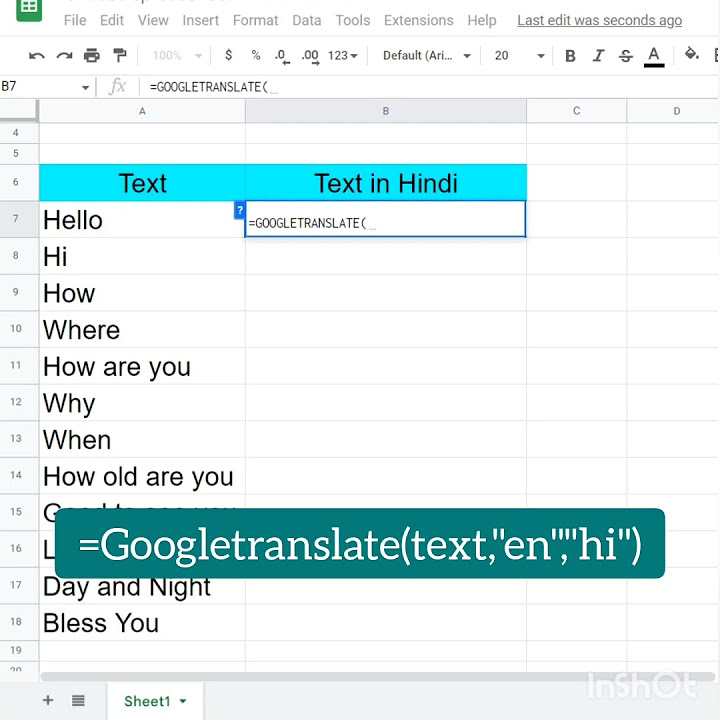
Task: Format as percent icon
Action: click(x=256, y=56)
